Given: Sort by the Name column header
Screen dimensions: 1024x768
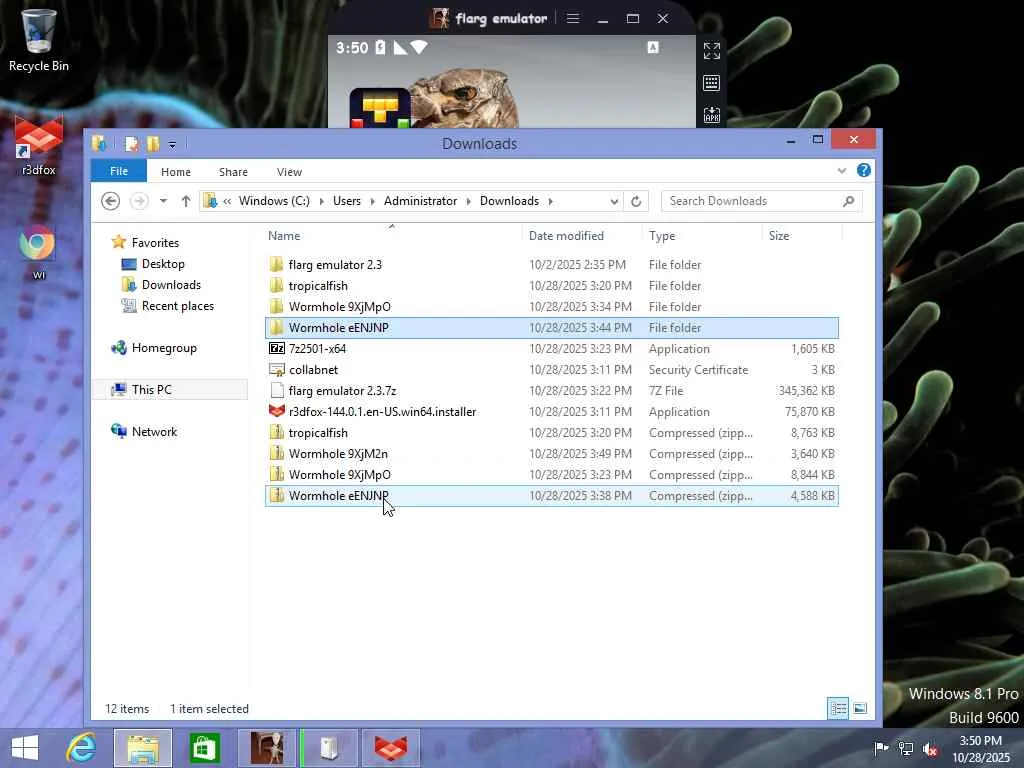Looking at the screenshot, I should coord(392,236).
